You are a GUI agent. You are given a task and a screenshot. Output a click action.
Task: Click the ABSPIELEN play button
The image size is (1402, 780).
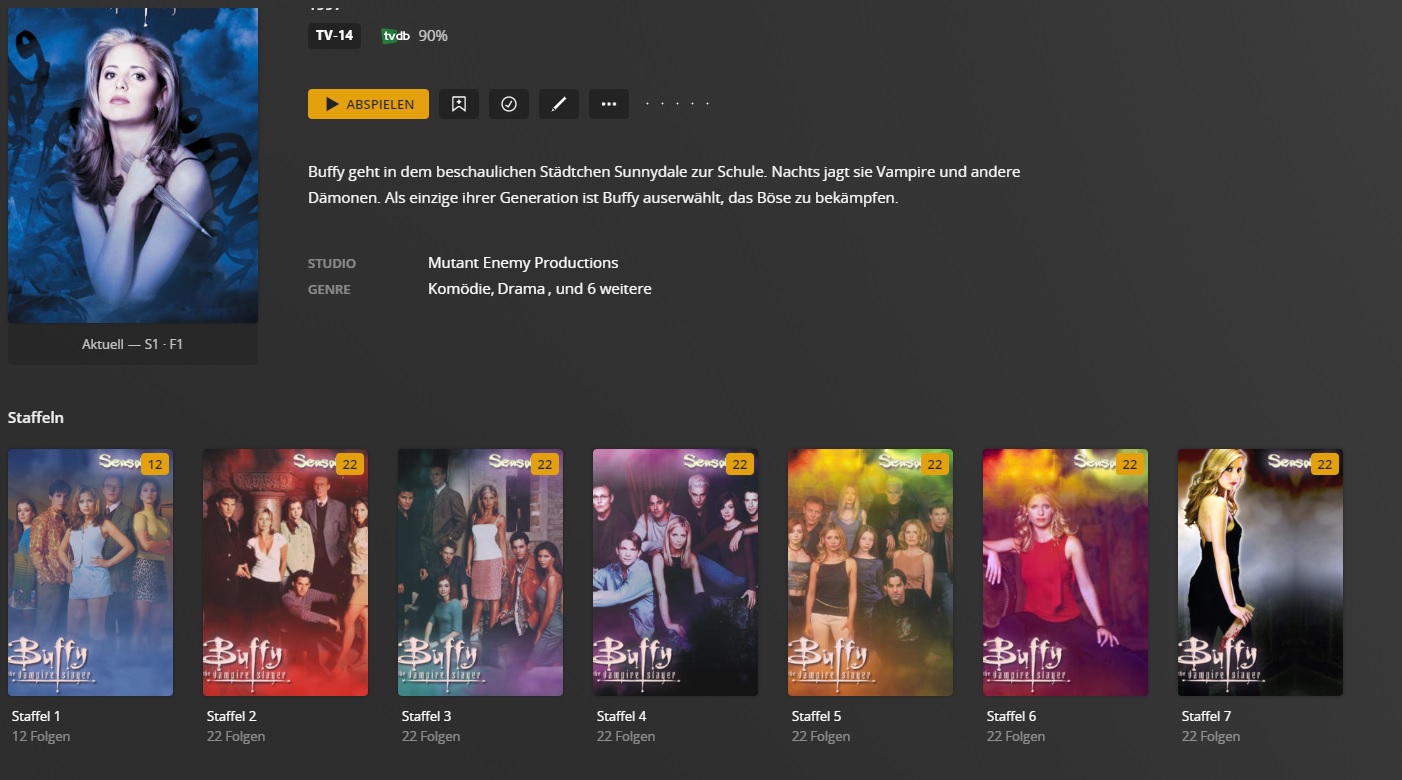[368, 104]
